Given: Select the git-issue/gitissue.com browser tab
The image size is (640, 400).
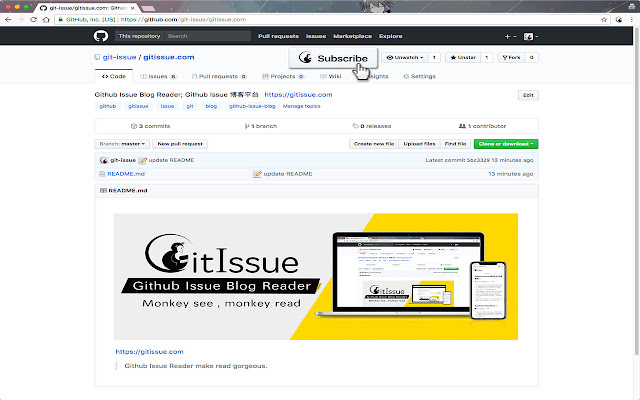Looking at the screenshot, I should pos(88,8).
